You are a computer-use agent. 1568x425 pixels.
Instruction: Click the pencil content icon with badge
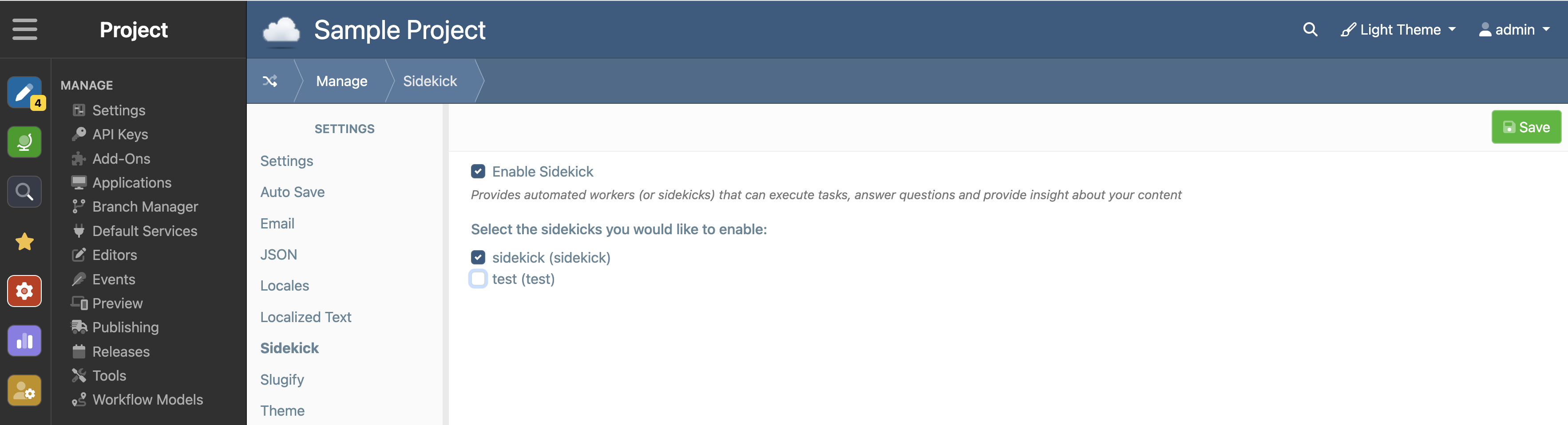(24, 93)
